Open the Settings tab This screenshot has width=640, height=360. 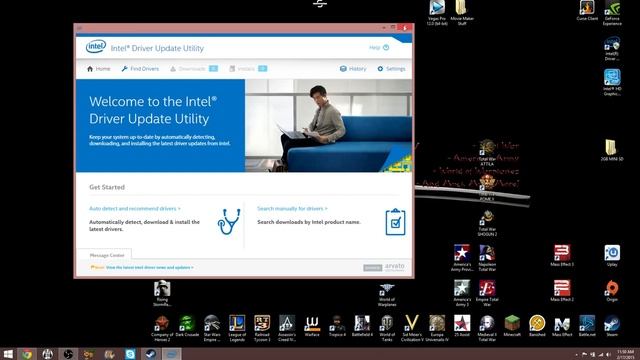[x=391, y=69]
